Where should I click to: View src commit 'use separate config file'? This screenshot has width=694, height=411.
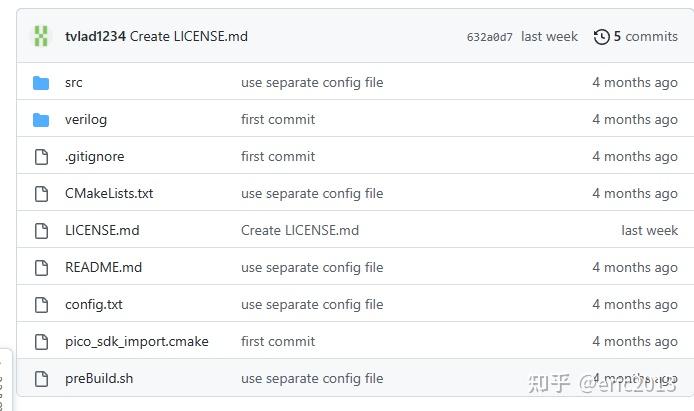[312, 83]
